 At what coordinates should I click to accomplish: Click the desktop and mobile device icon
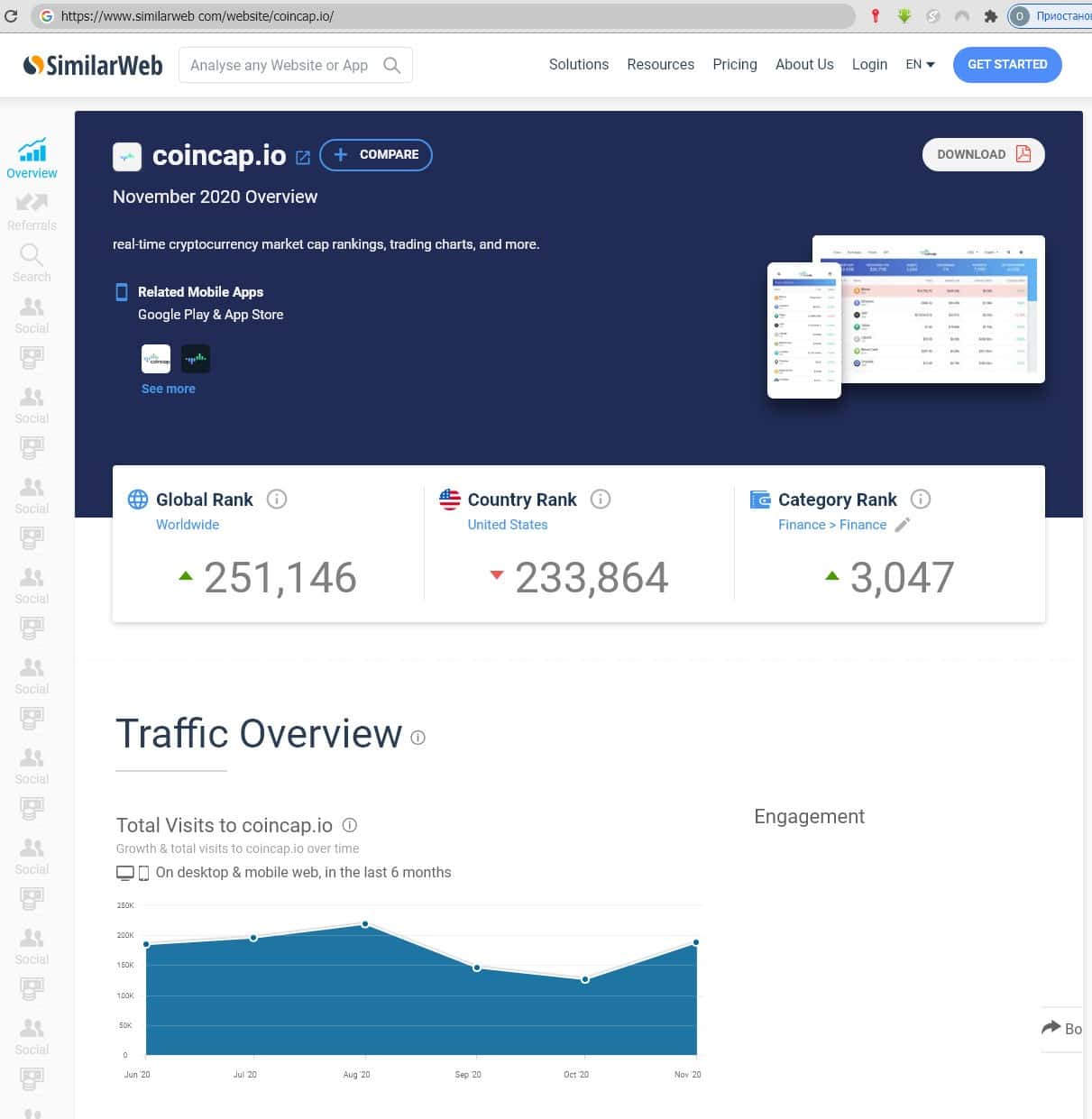[133, 873]
